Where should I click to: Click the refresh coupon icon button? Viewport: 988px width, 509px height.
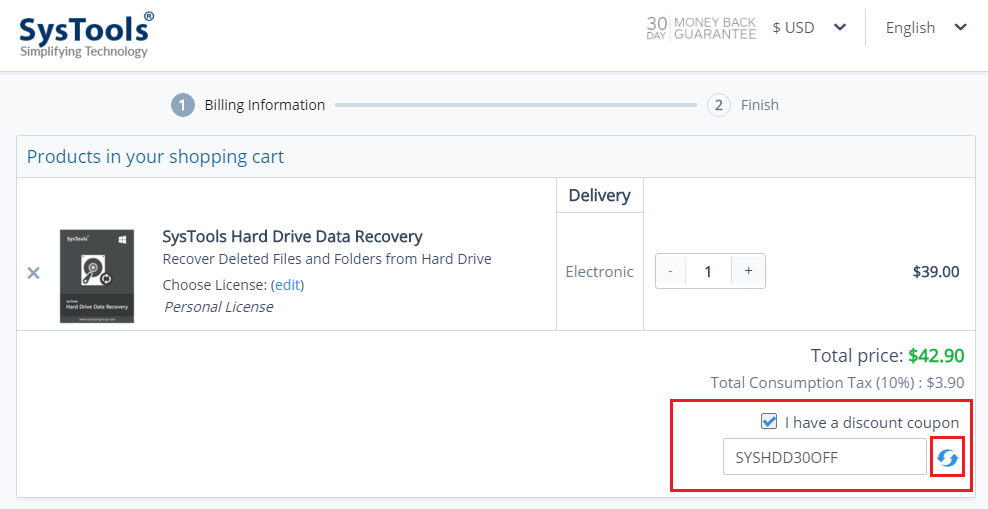pos(947,458)
